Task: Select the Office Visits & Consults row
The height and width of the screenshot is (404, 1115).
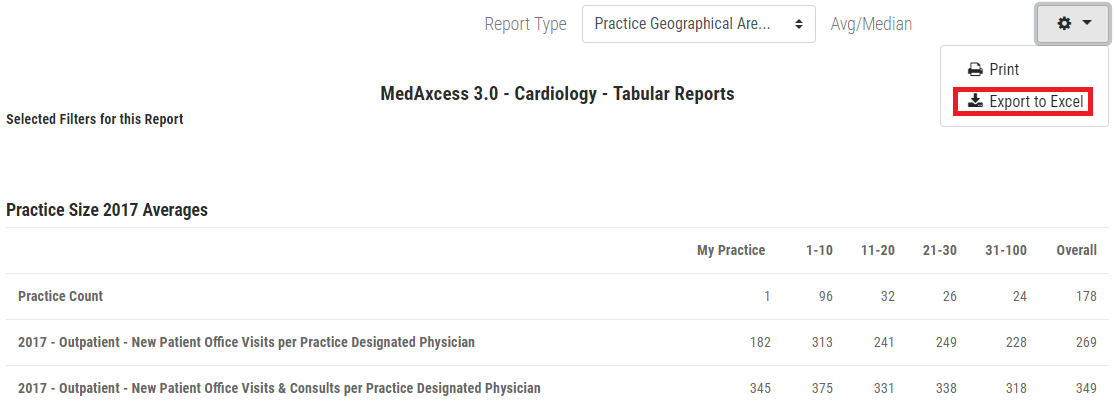Action: [279, 388]
